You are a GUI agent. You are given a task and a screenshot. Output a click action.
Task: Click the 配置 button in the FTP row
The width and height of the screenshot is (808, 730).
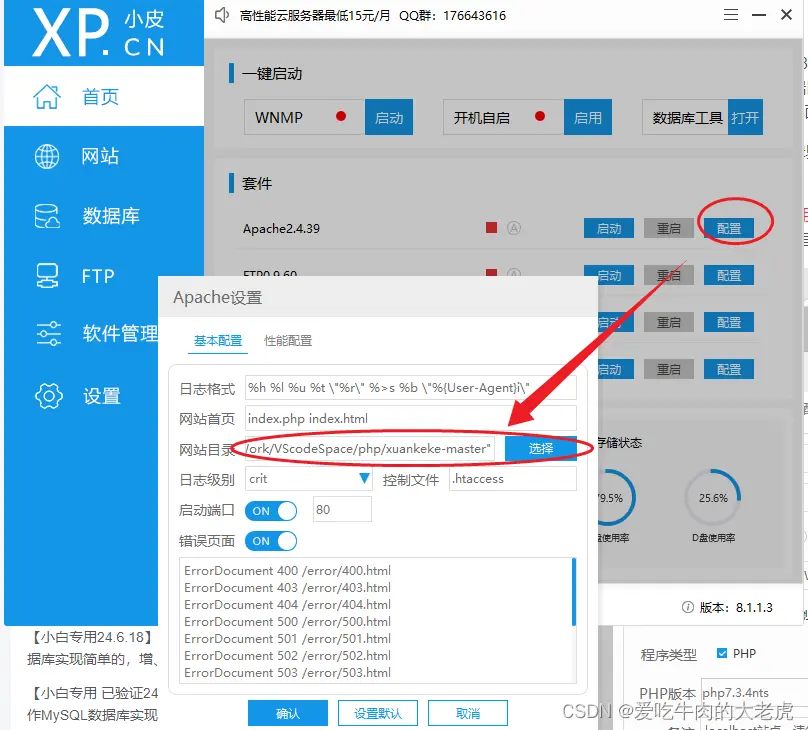click(x=729, y=275)
